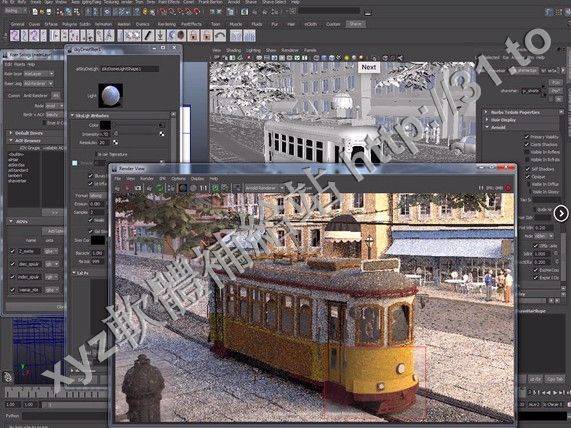Click the curved arrow Shave shelf icon

click(220, 36)
